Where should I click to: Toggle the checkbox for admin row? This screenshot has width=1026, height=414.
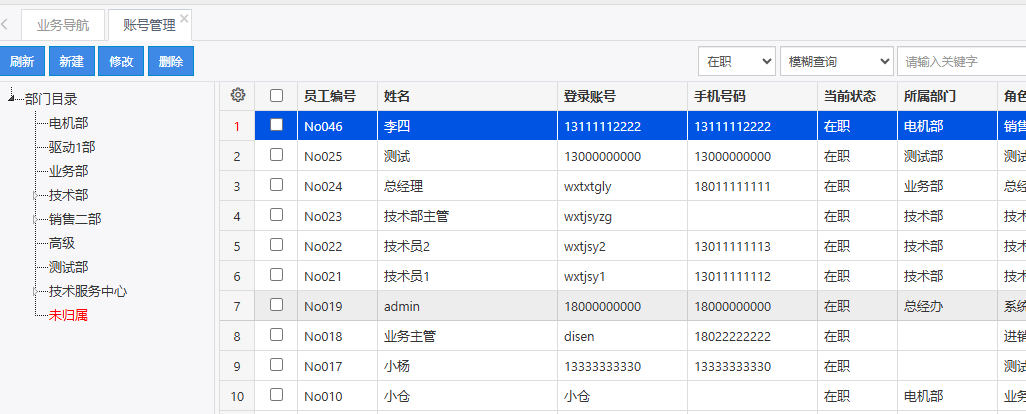point(277,306)
